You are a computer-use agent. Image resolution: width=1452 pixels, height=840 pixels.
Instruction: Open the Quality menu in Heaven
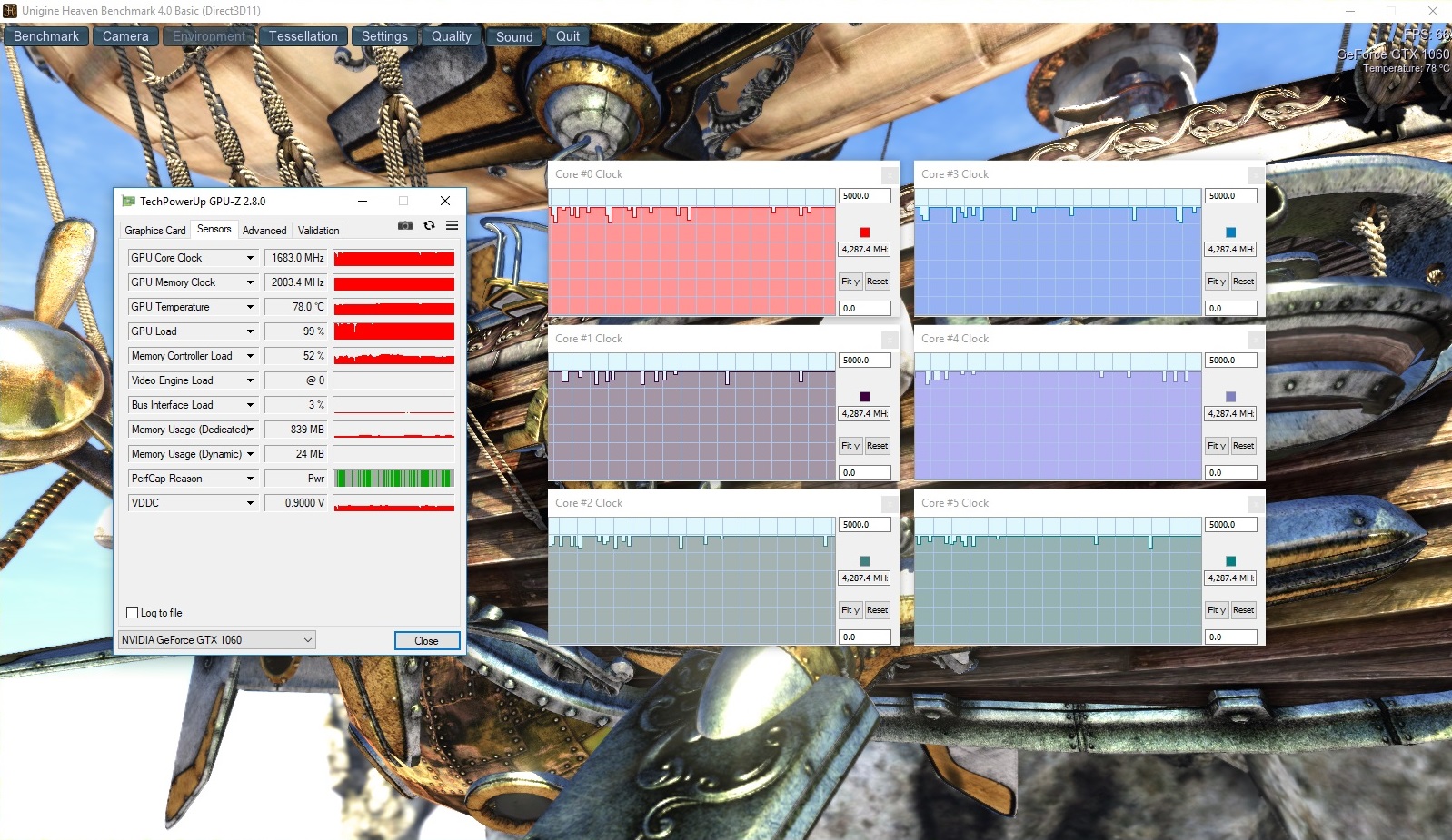click(452, 36)
